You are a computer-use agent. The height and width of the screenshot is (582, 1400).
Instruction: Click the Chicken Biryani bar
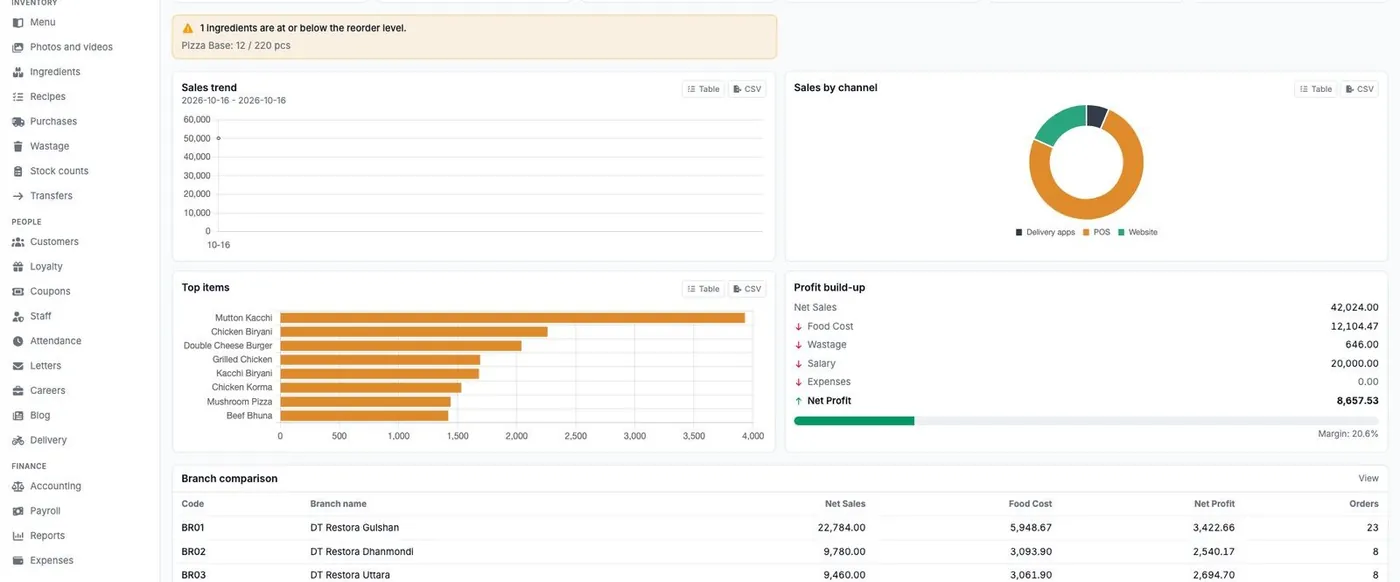click(x=414, y=332)
